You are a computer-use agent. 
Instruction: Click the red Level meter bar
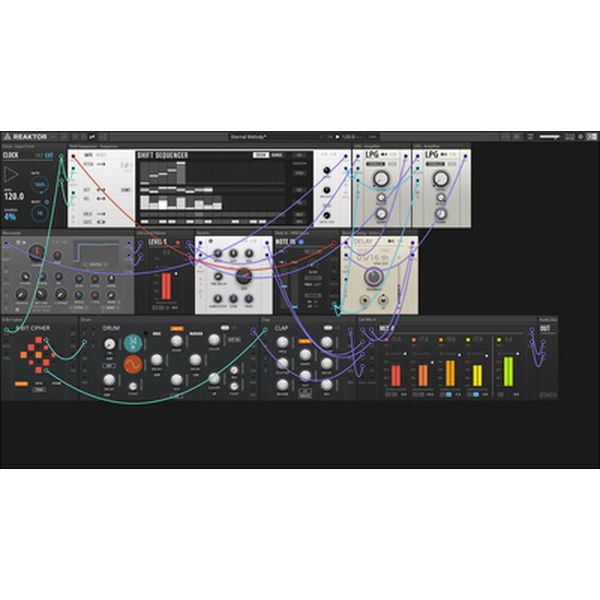(167, 286)
